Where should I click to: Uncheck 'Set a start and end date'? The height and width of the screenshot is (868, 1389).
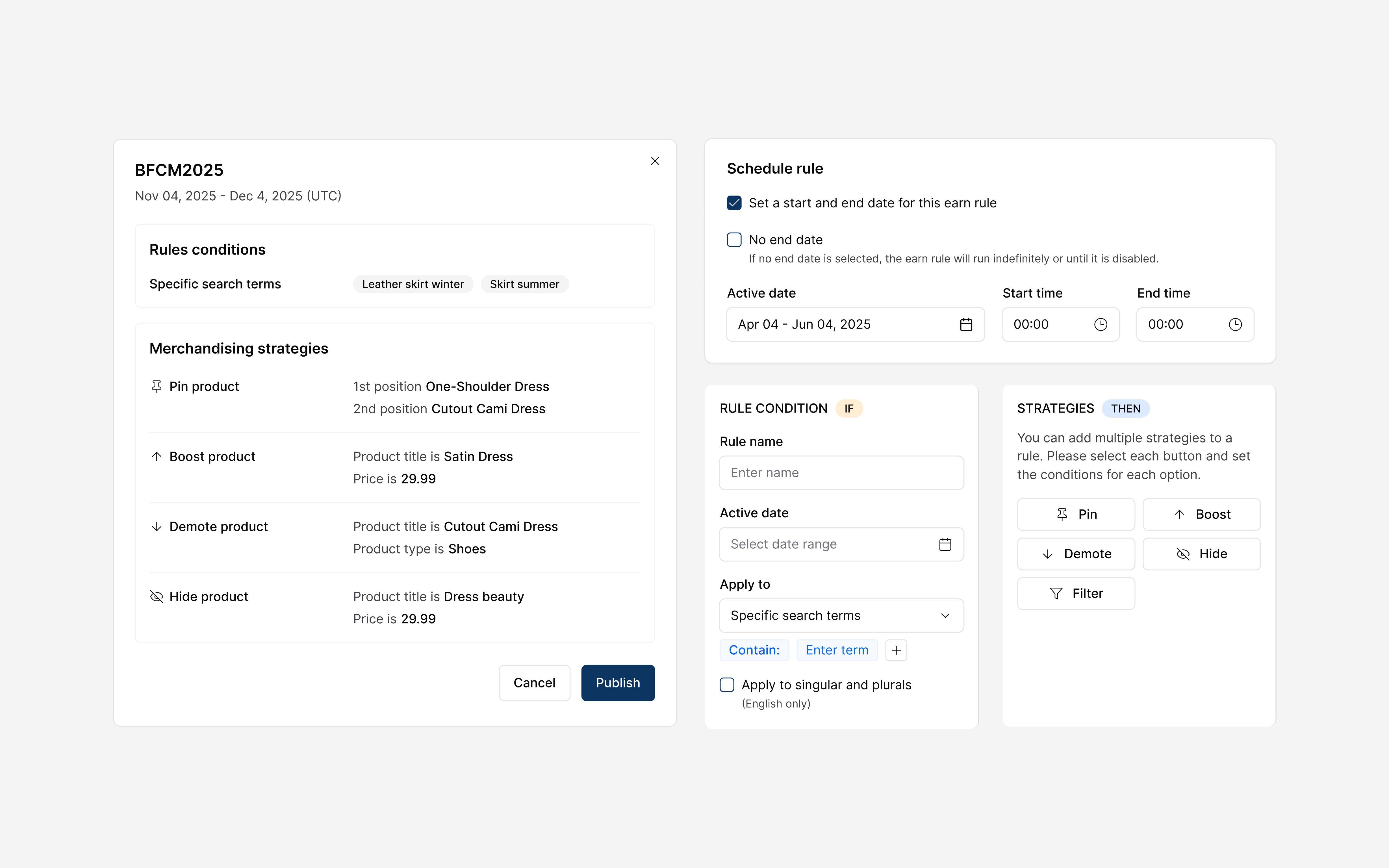click(733, 203)
